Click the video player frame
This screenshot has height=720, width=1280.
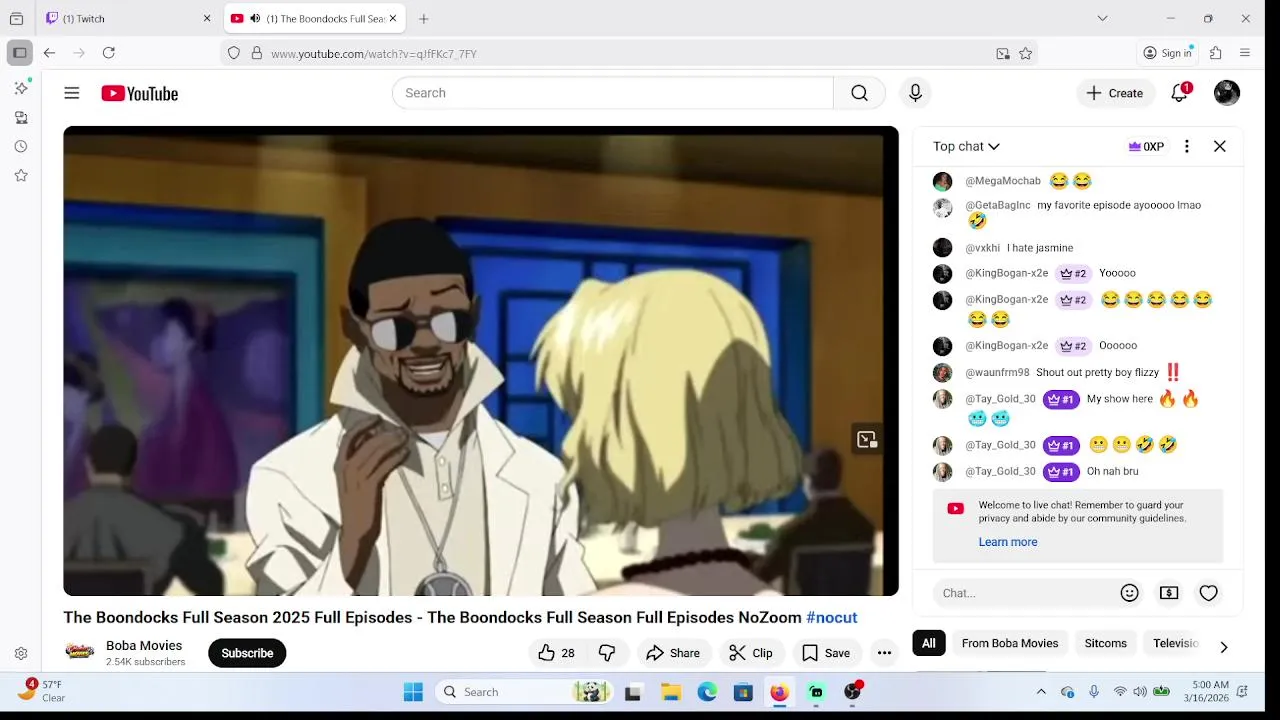click(481, 361)
